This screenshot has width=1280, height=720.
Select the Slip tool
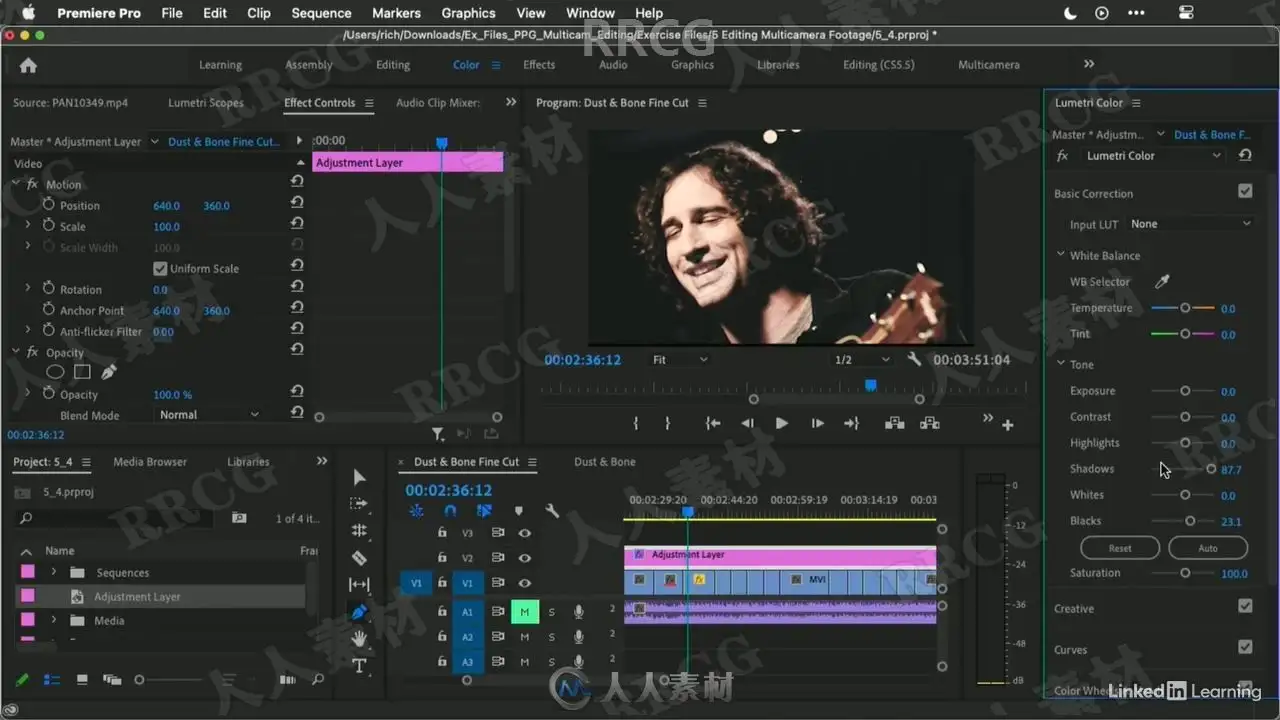(360, 585)
